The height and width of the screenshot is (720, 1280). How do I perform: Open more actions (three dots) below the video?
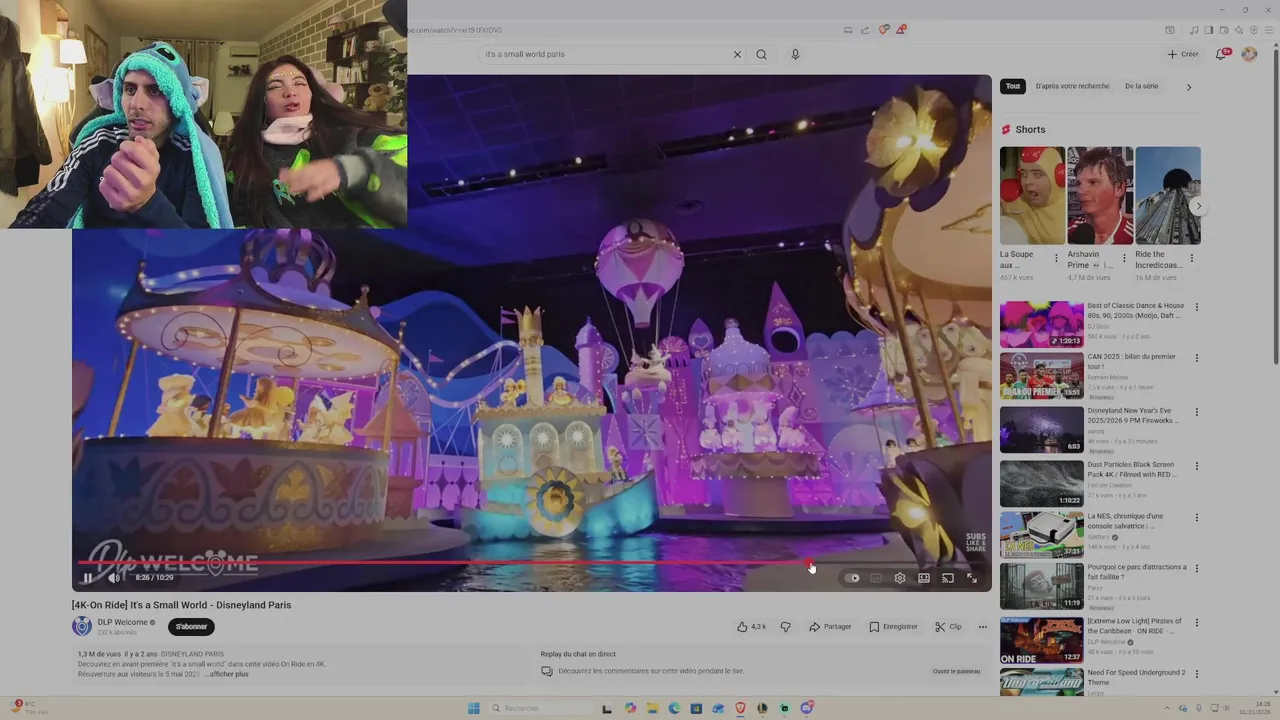pos(983,627)
